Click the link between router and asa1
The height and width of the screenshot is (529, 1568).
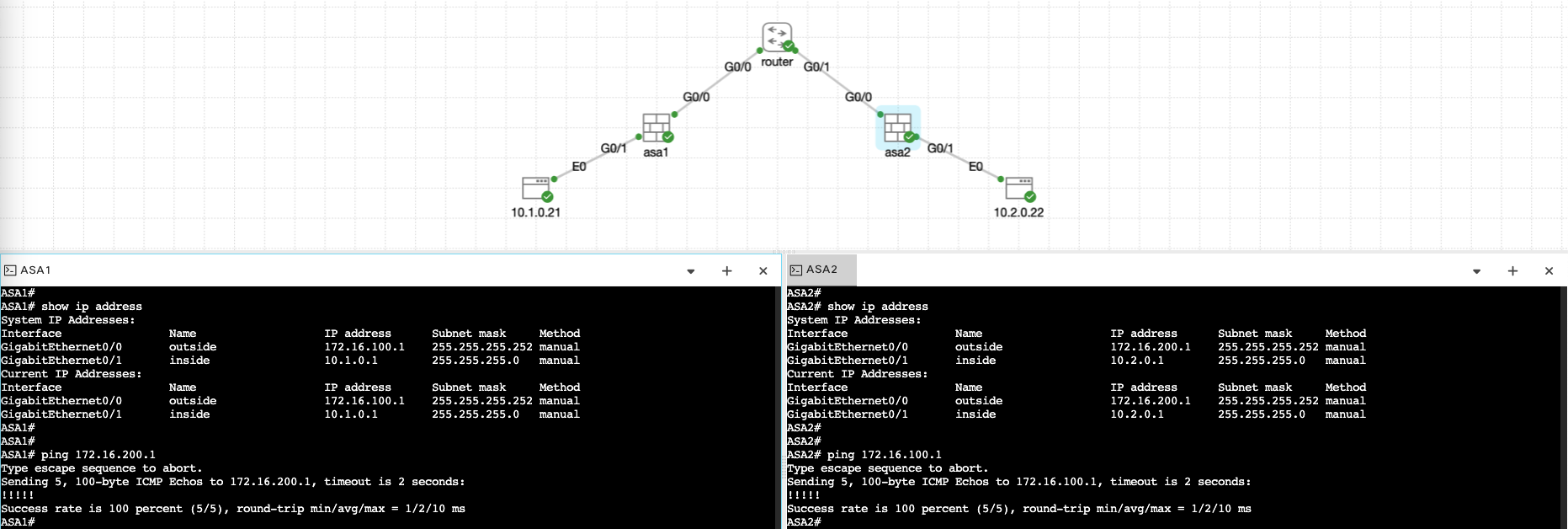point(715,82)
